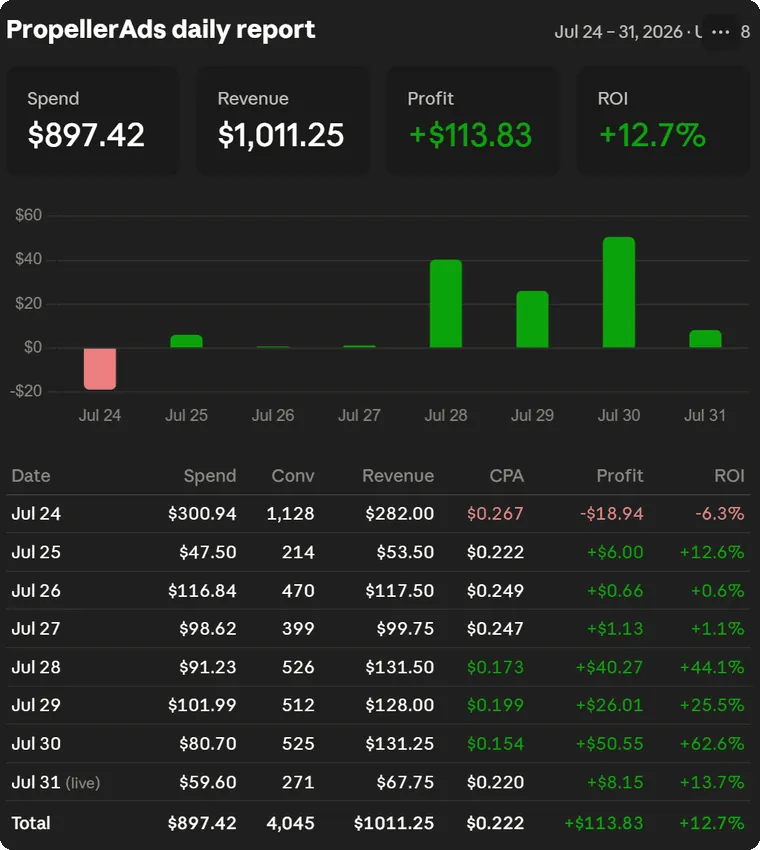Click the $67.75 revenue value
The width and height of the screenshot is (760, 850).
click(x=405, y=782)
